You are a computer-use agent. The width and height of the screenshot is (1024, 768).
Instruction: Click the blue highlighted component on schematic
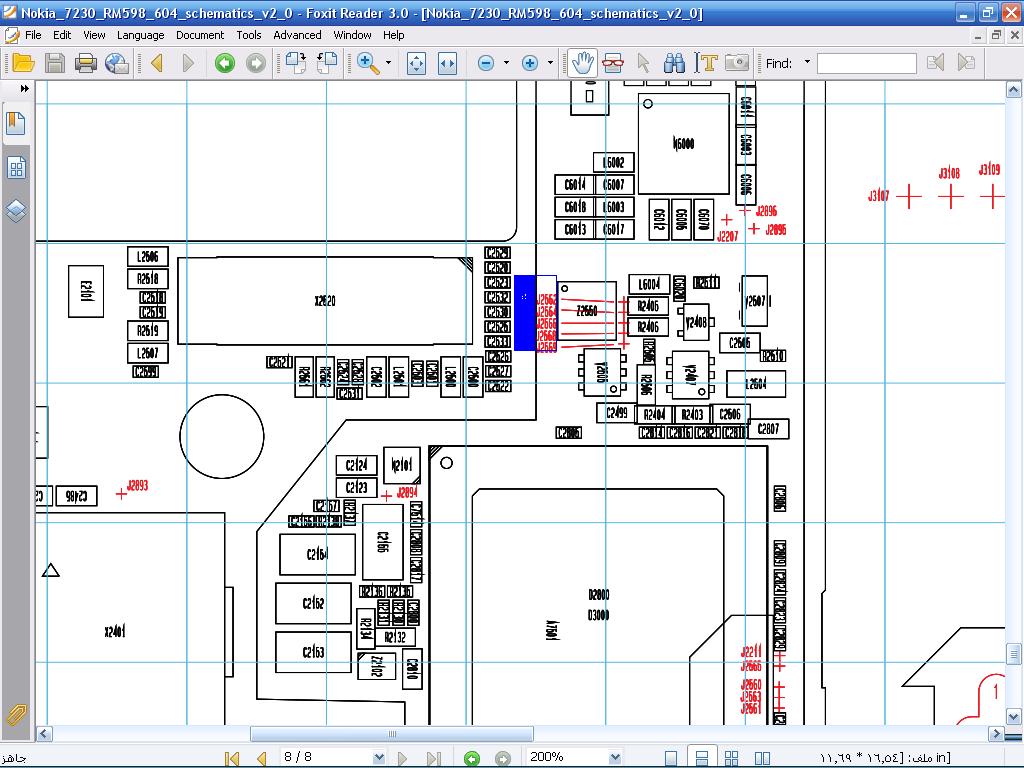click(x=525, y=313)
